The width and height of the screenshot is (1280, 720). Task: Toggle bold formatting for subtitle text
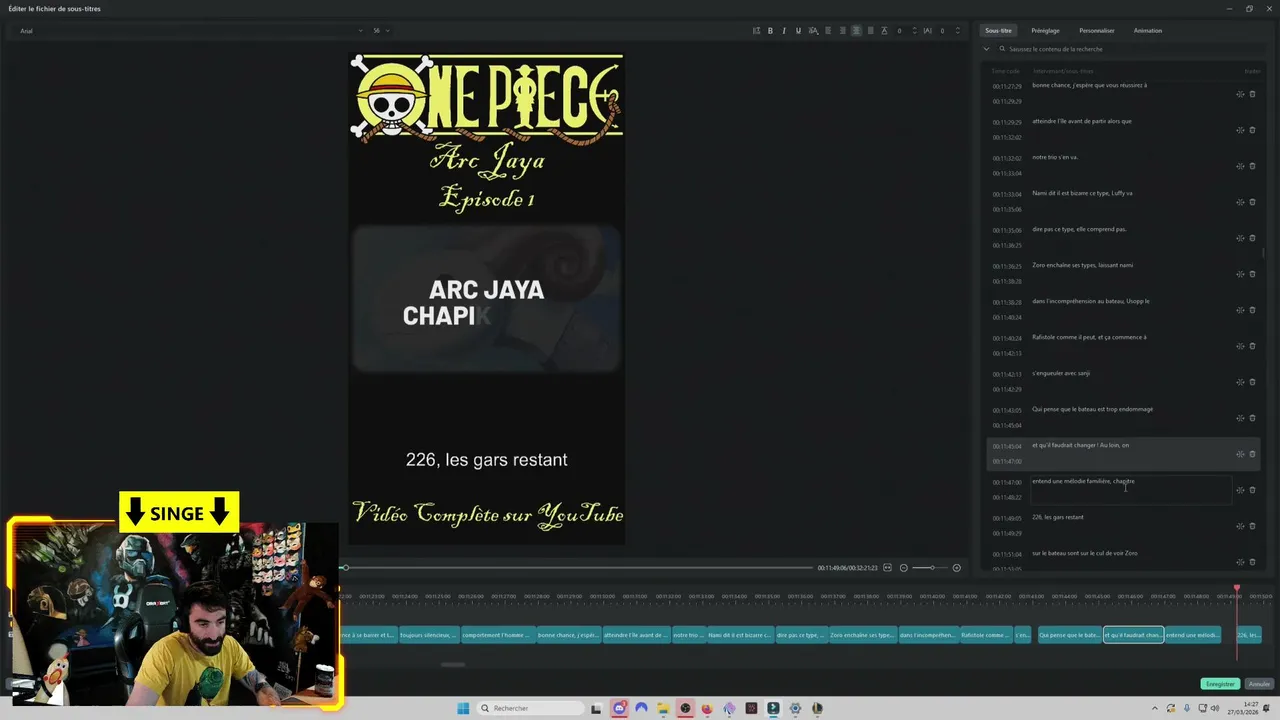[x=770, y=31]
